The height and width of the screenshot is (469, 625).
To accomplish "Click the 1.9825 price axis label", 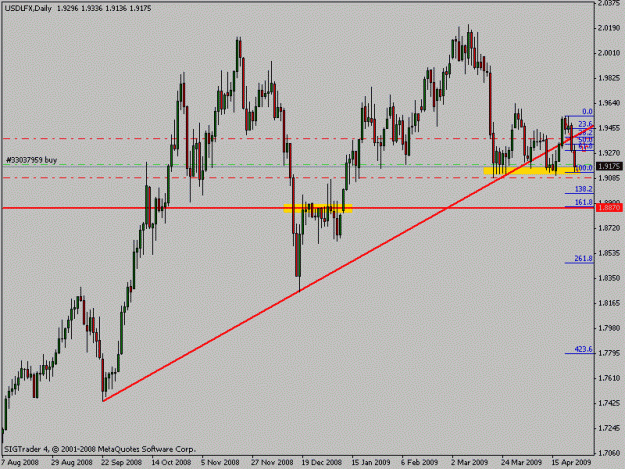I will click(609, 78).
